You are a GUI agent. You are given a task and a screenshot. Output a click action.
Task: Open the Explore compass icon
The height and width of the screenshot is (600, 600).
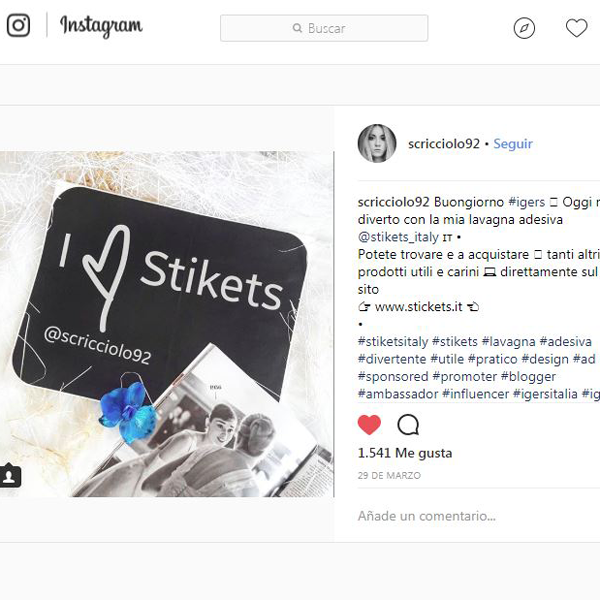pos(524,28)
